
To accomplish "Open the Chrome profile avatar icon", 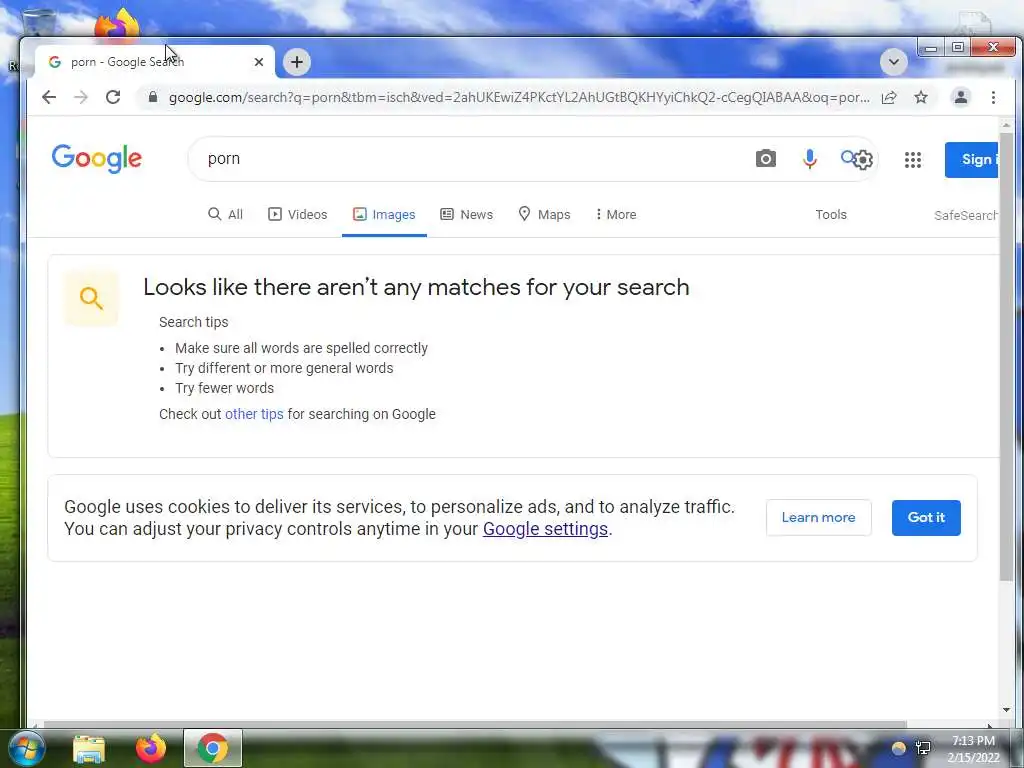I will [x=961, y=97].
